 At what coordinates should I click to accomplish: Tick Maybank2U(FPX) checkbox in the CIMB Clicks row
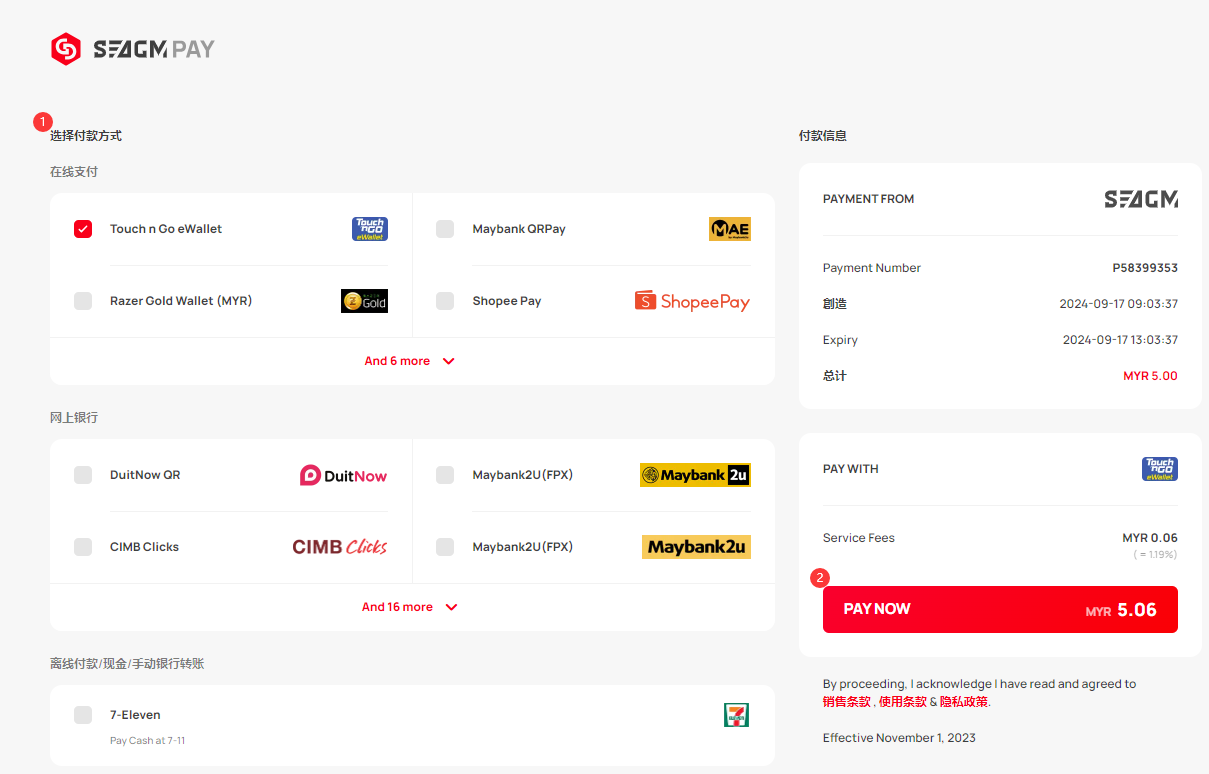445,547
